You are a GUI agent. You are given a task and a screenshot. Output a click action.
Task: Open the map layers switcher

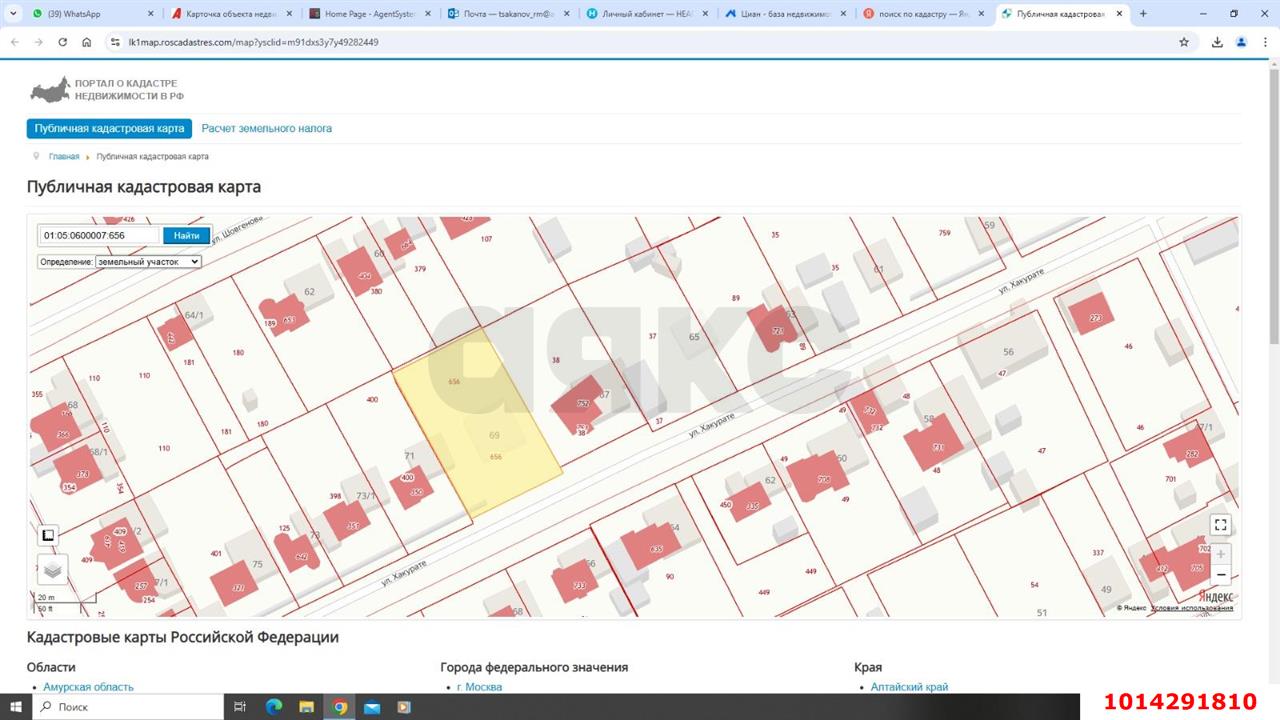click(52, 569)
